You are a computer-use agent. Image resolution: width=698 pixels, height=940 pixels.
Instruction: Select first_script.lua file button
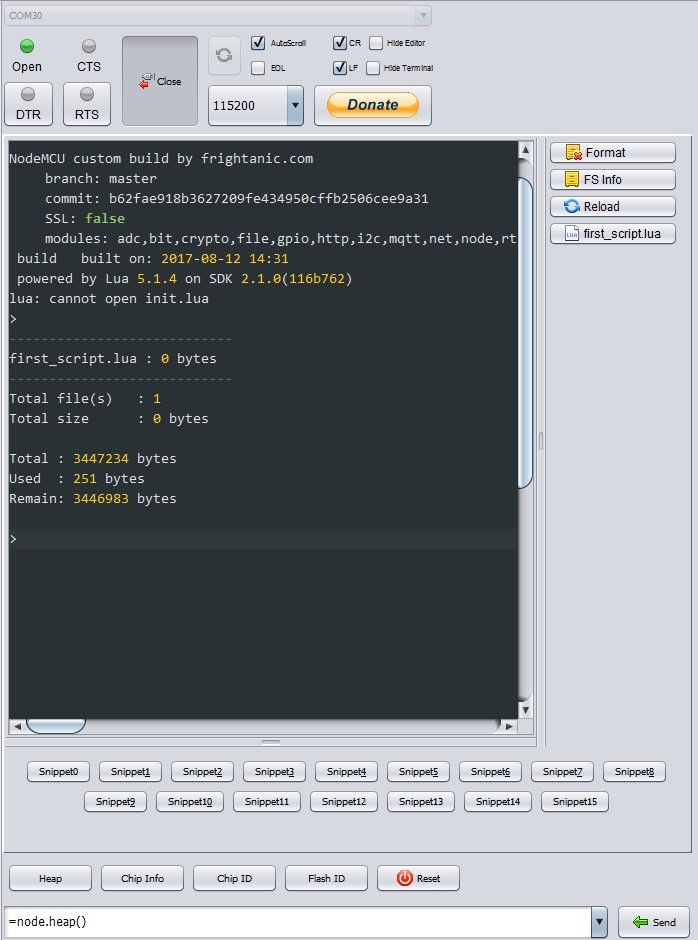pos(612,234)
